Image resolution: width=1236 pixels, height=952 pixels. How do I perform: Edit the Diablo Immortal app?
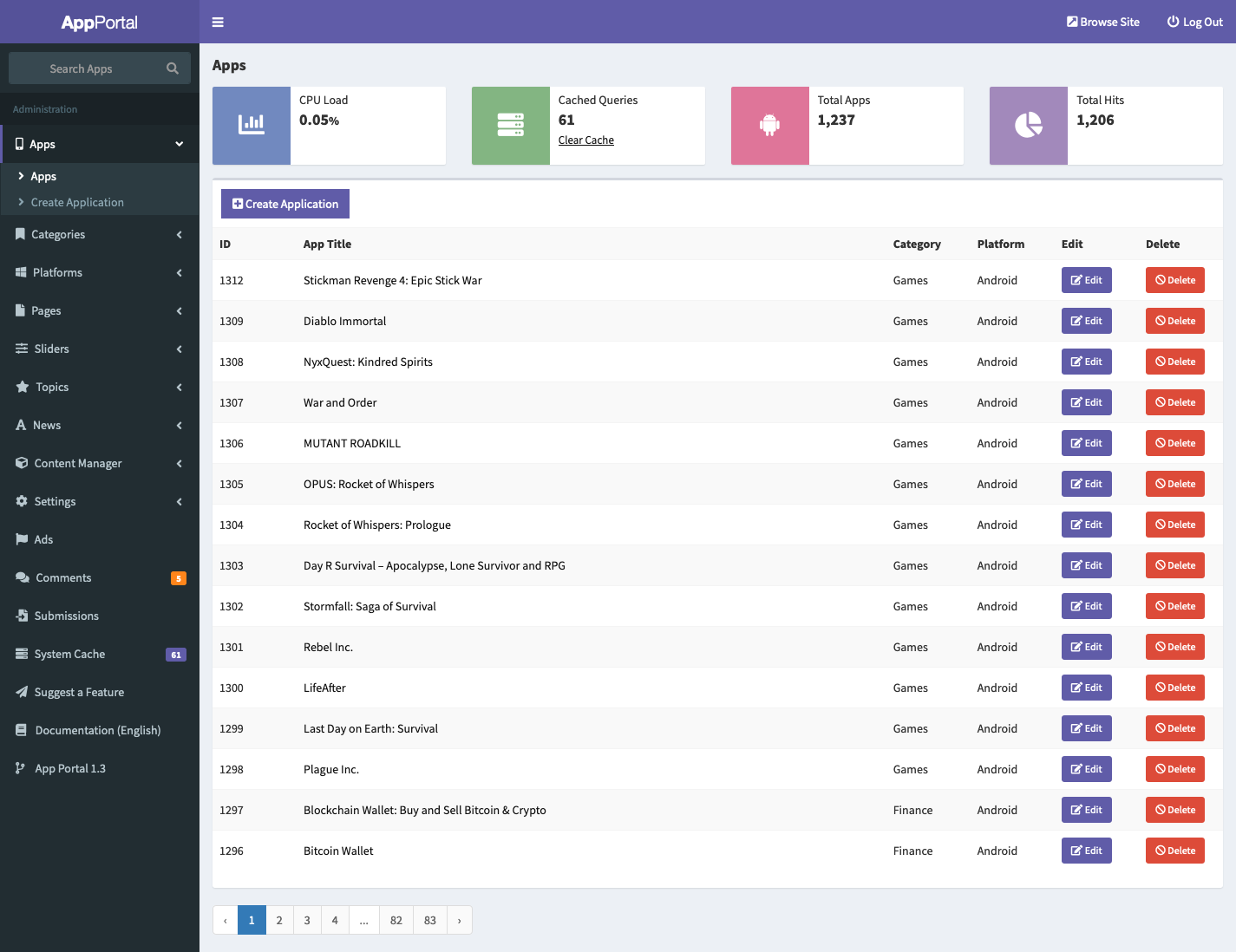1086,321
